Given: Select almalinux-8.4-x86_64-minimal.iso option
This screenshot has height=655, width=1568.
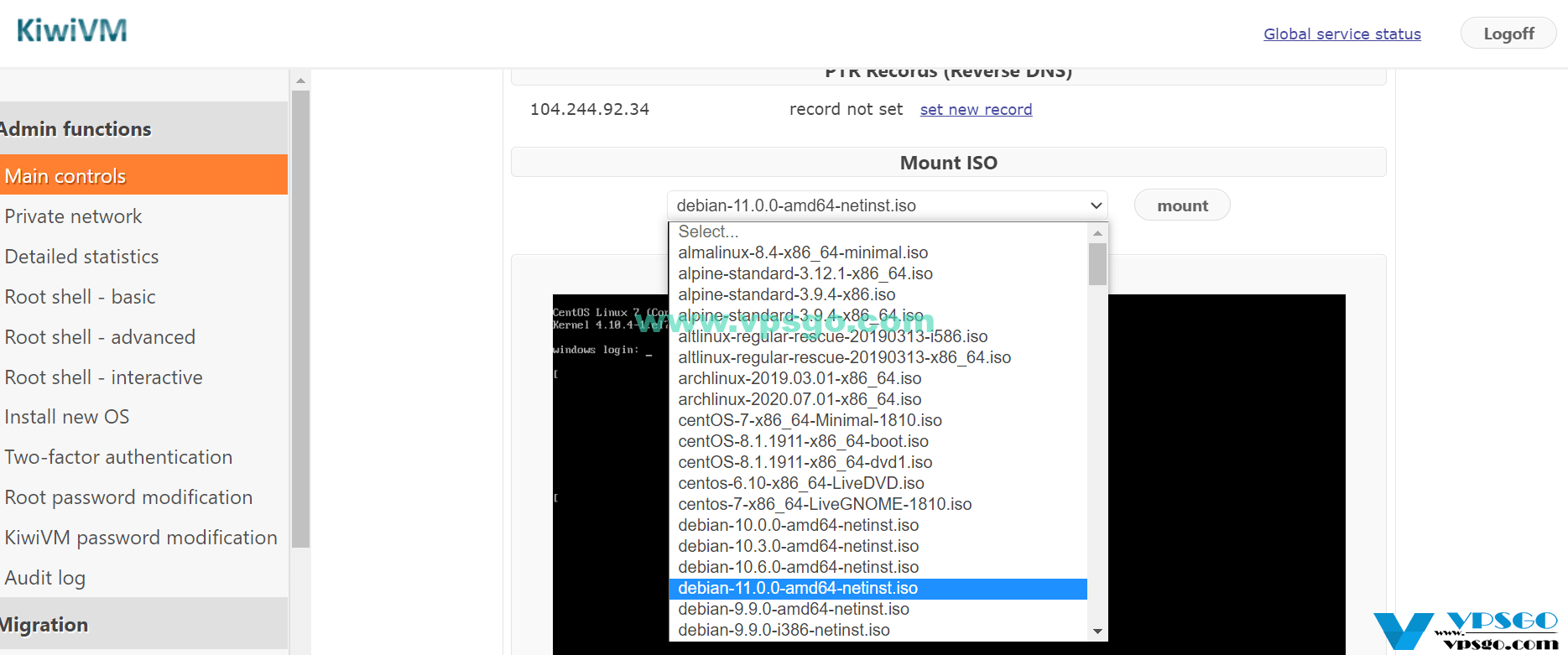Looking at the screenshot, I should 878,252.
